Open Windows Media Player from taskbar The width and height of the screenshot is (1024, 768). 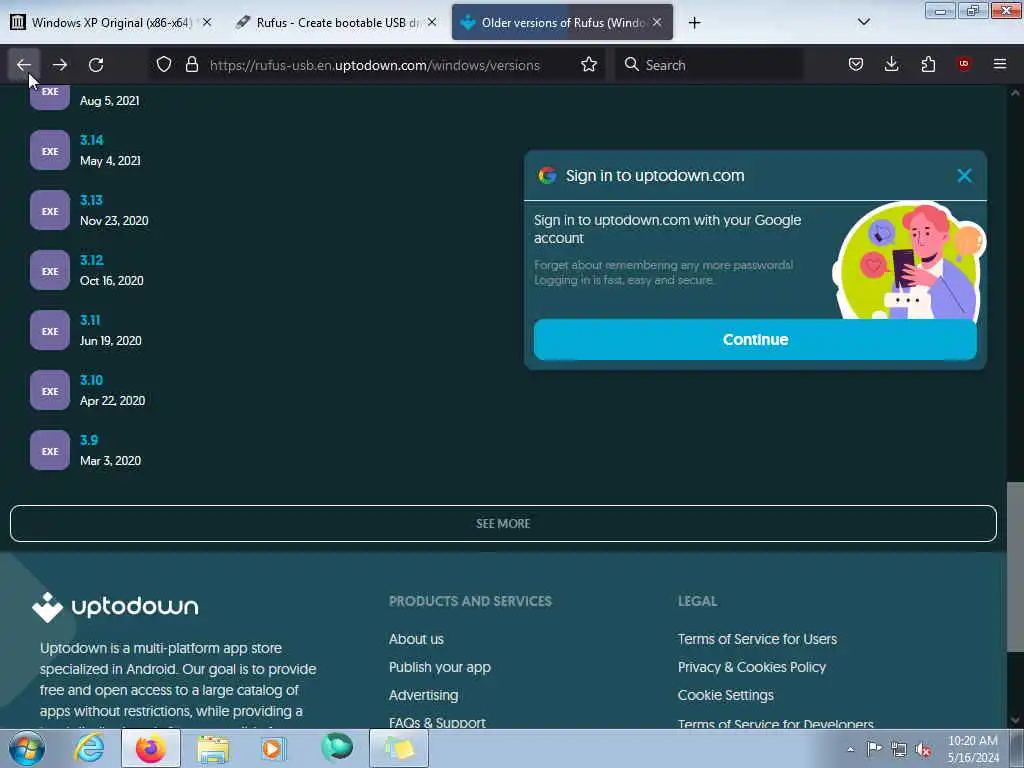tap(273, 748)
